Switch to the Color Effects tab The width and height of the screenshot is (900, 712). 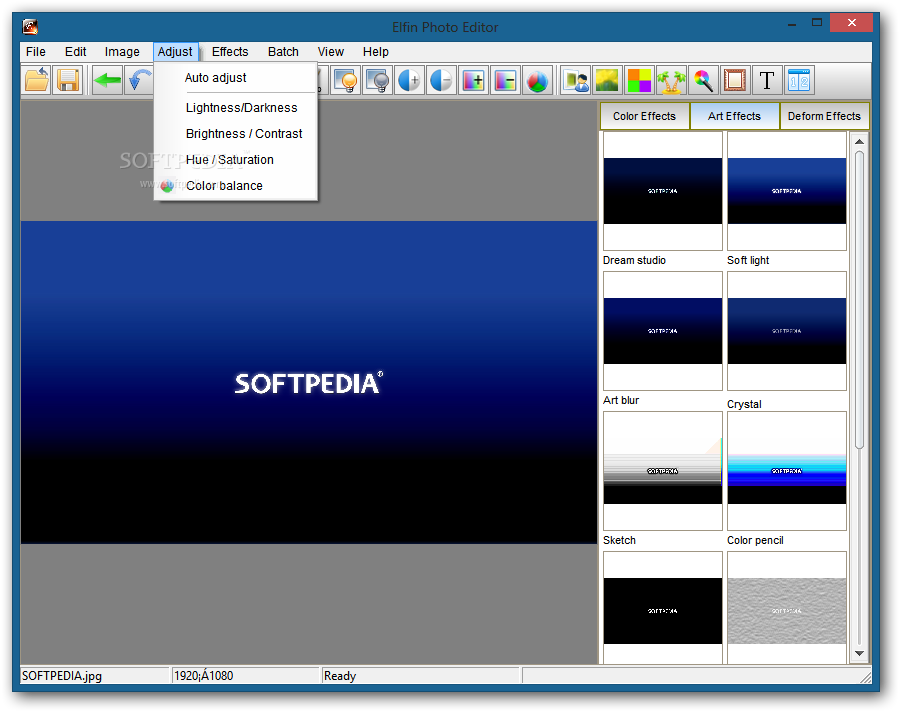[645, 116]
